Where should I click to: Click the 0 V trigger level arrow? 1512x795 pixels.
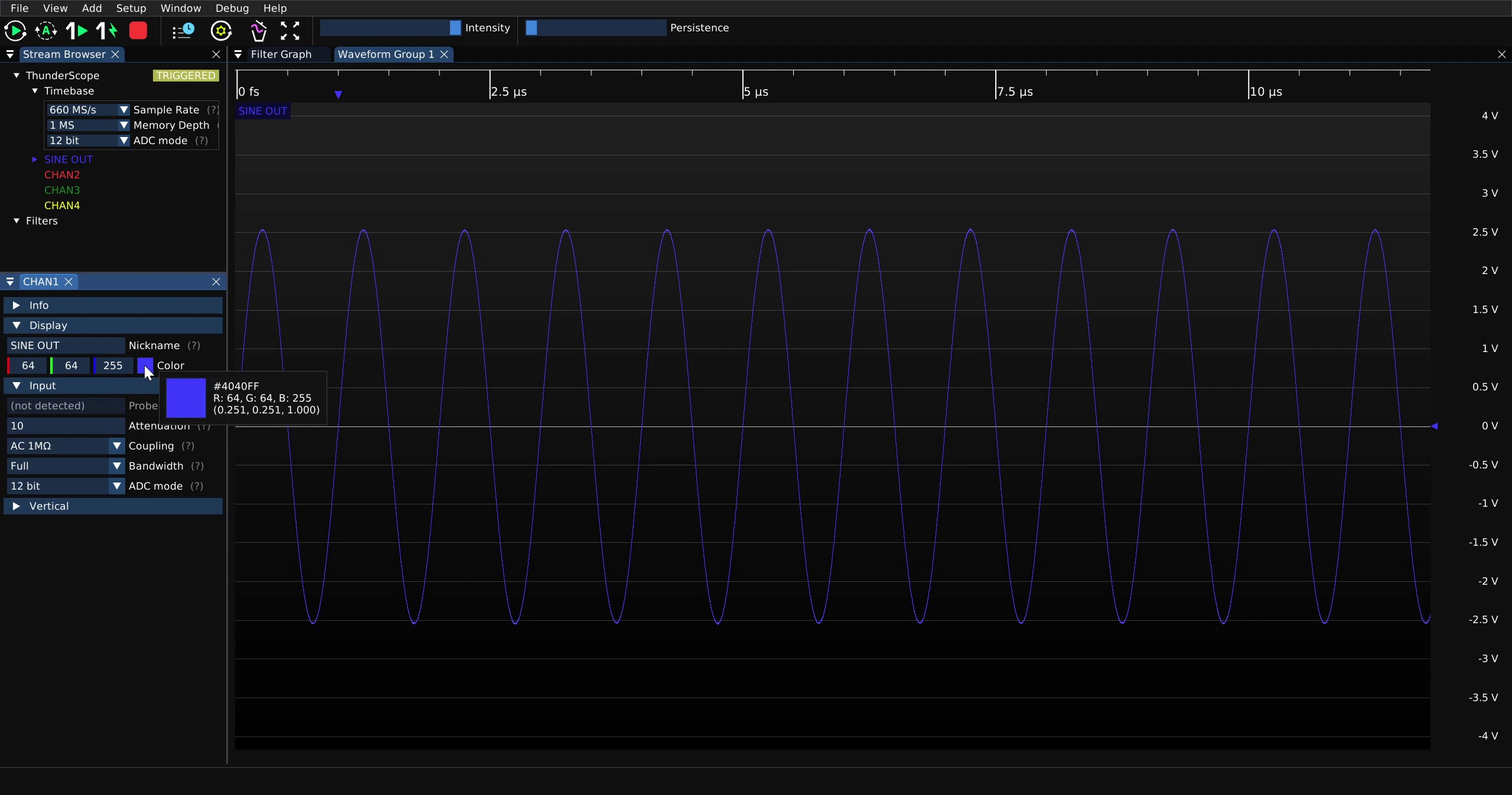(x=1434, y=426)
